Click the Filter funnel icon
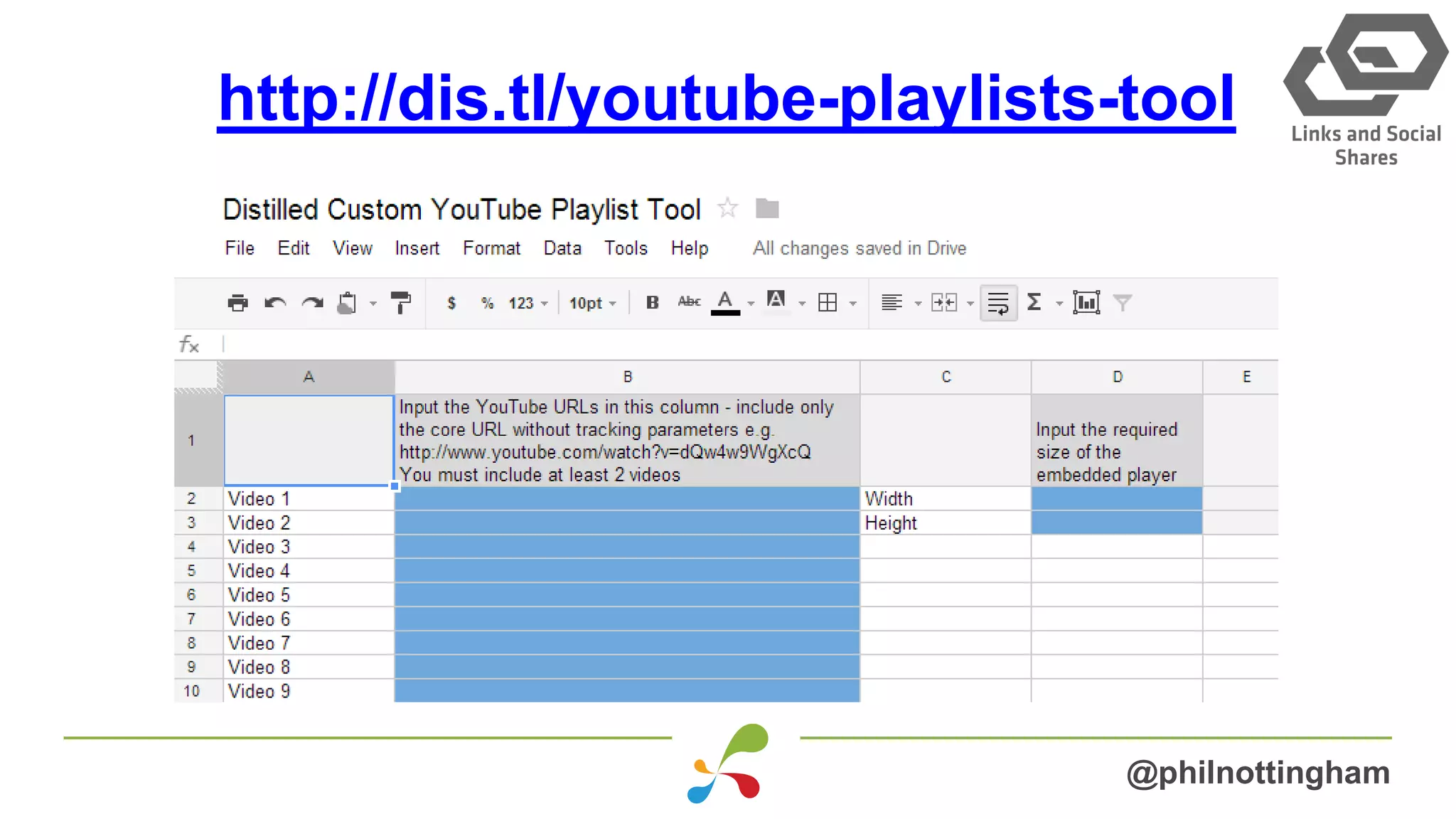1456x819 pixels. pos(1123,304)
